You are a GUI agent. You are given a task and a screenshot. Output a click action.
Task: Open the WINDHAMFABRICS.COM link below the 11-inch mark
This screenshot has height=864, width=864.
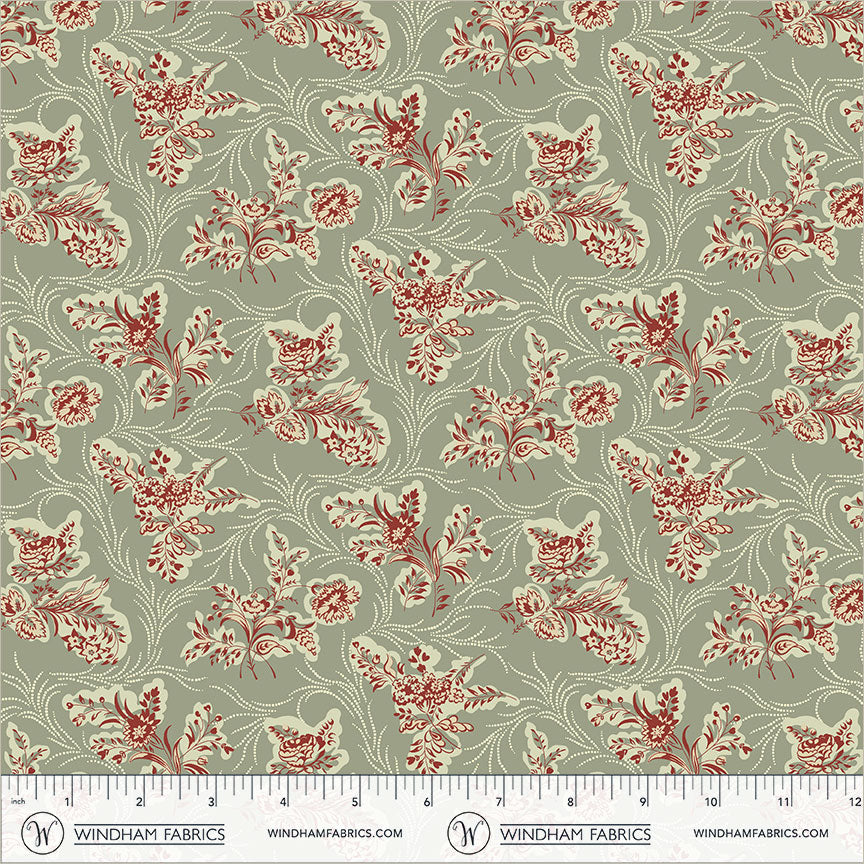[761, 834]
